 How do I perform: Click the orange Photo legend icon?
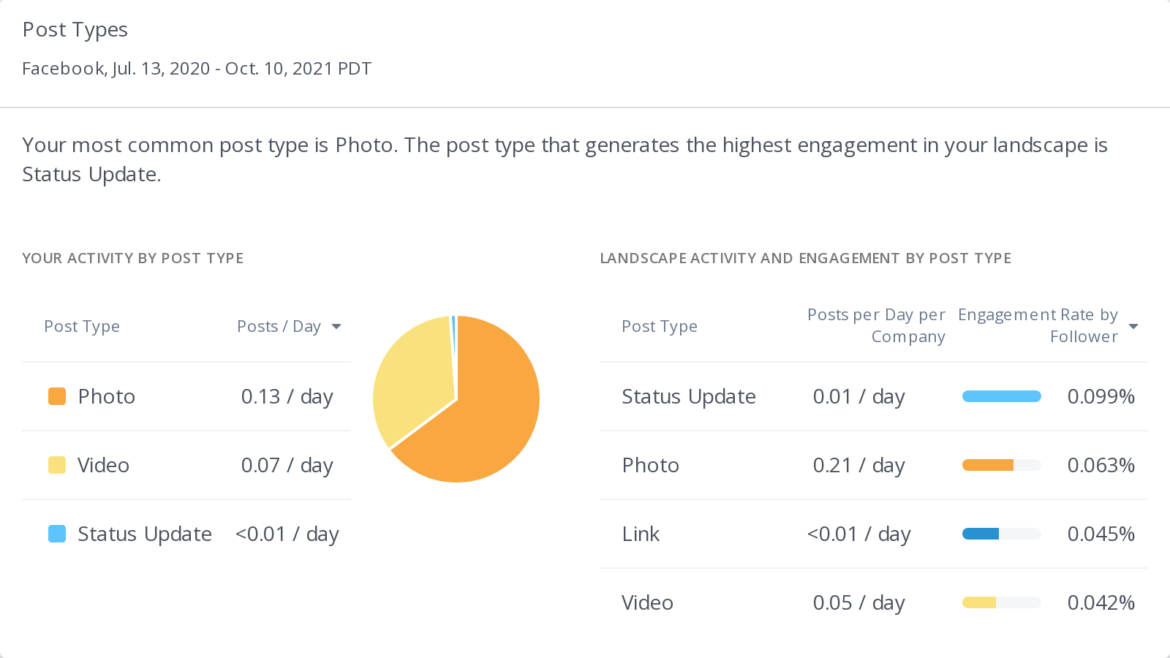pos(57,396)
